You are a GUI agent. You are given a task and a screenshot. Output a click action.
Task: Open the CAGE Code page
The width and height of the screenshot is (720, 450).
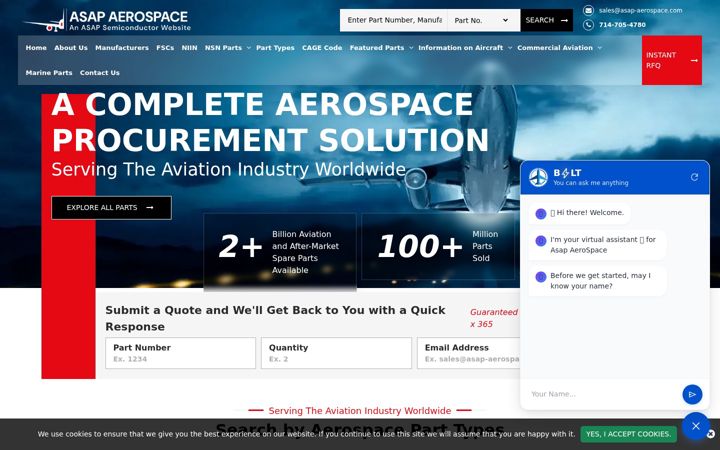tap(322, 48)
